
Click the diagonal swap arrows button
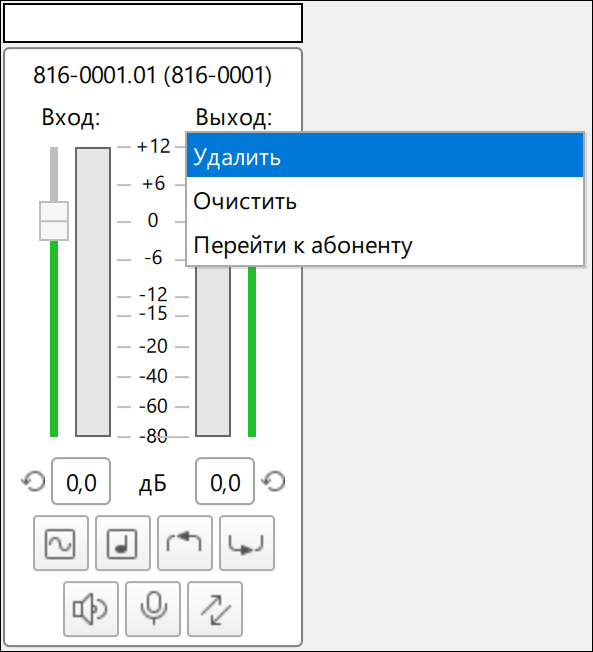pos(215,609)
